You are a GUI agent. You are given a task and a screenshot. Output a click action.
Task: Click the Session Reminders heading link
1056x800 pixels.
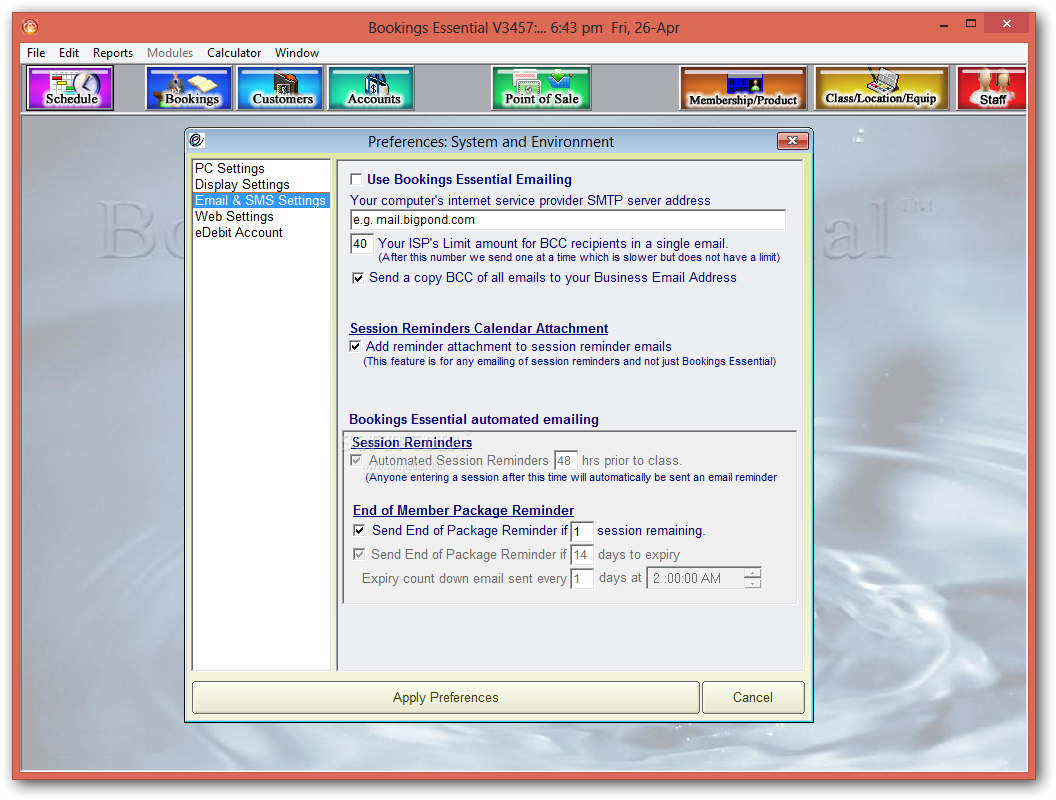pos(411,442)
